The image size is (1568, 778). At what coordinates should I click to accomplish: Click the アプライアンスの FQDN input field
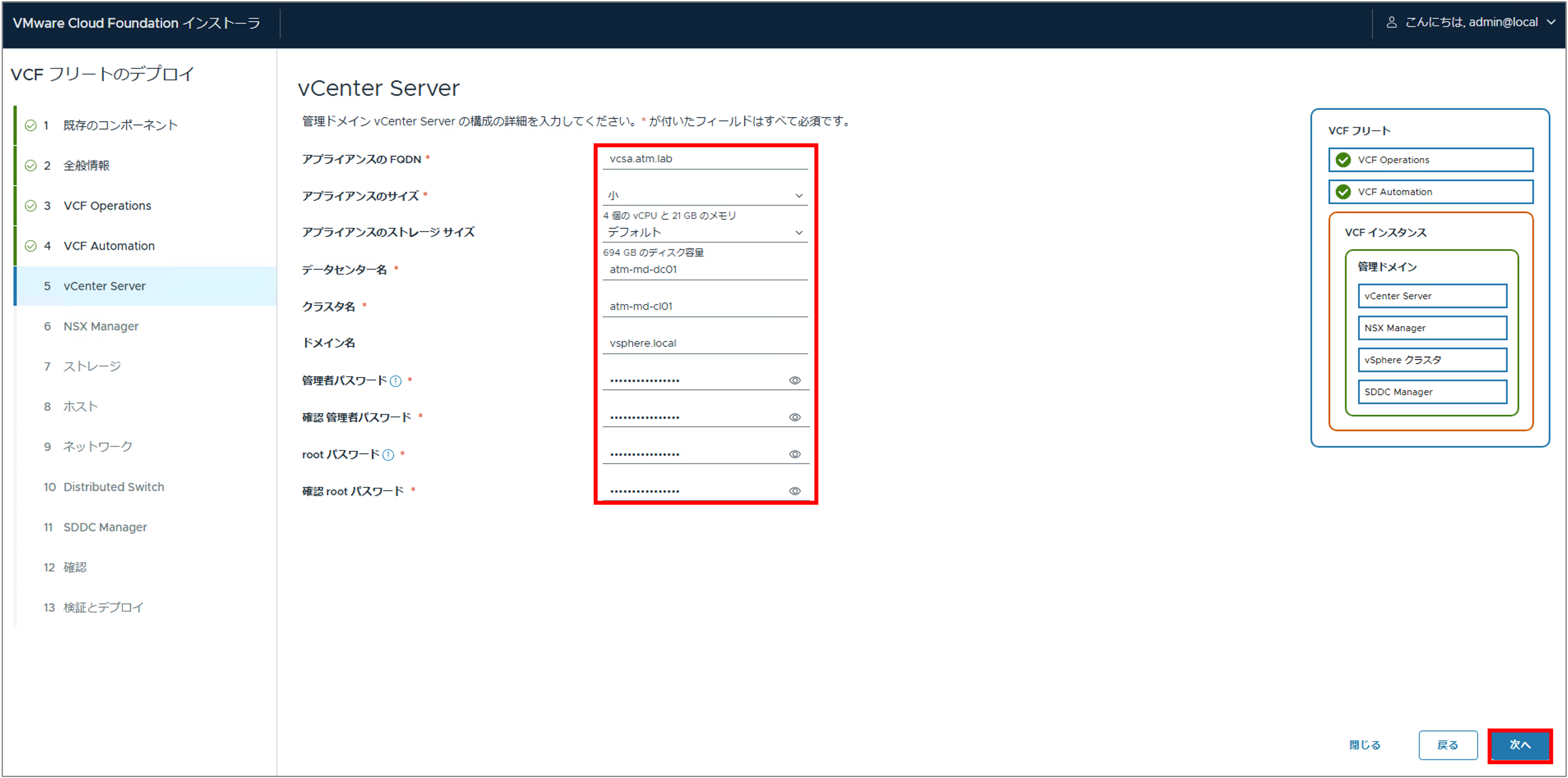(x=705, y=159)
